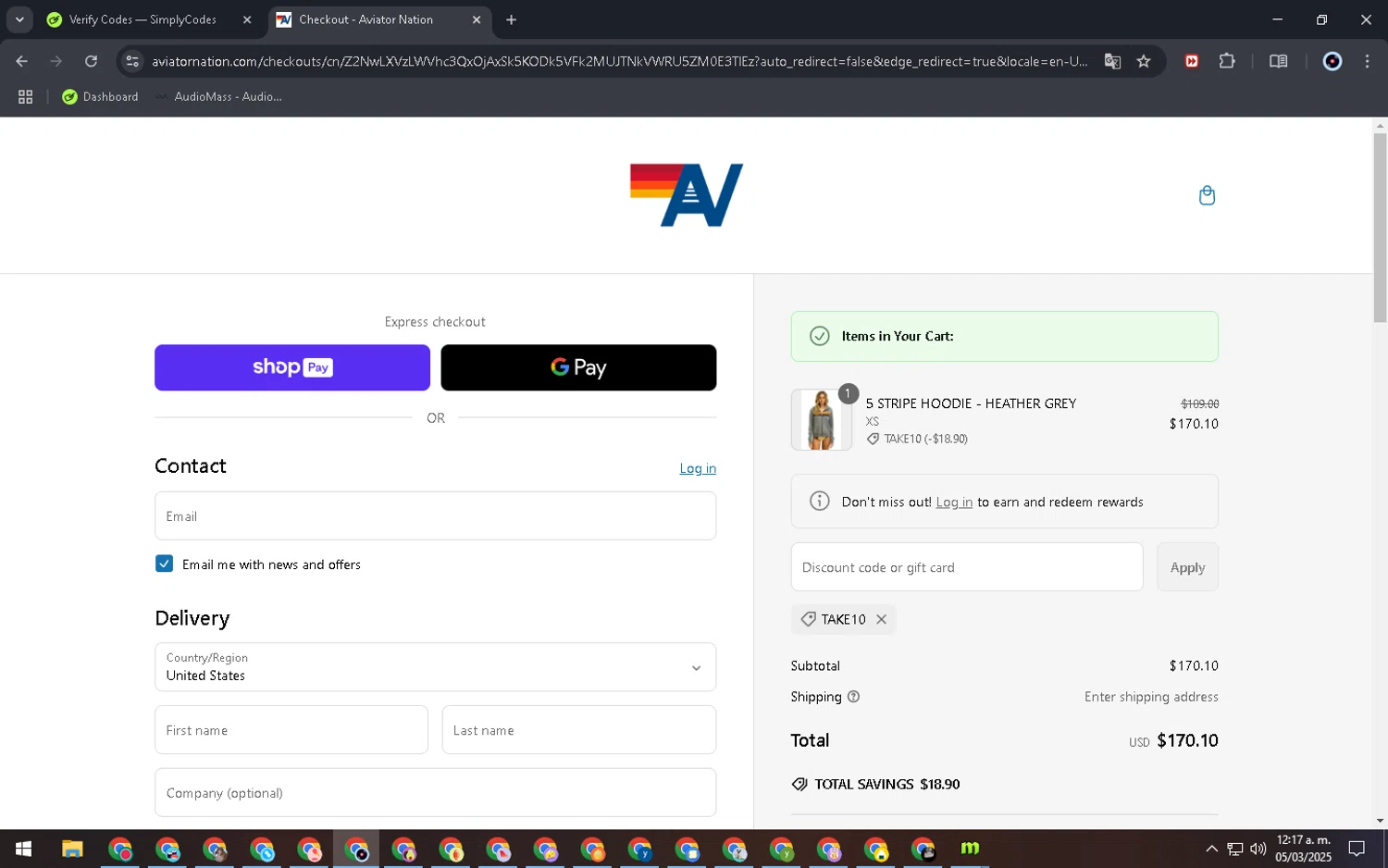
Task: Expand the Country/Region dropdown
Action: tap(435, 667)
